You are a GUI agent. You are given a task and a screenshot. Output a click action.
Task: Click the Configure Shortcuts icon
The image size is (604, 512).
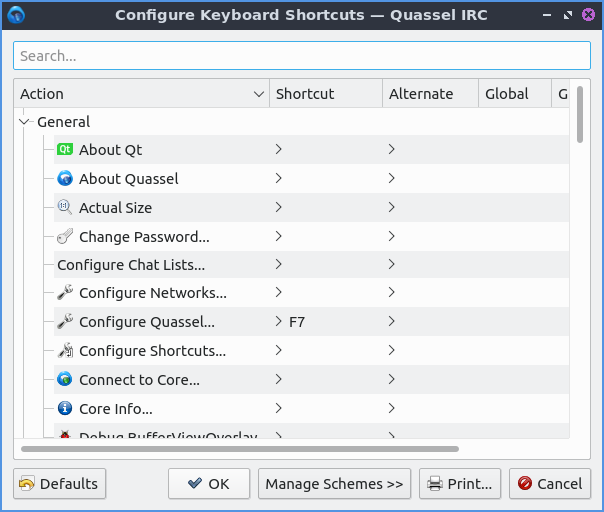(65, 351)
